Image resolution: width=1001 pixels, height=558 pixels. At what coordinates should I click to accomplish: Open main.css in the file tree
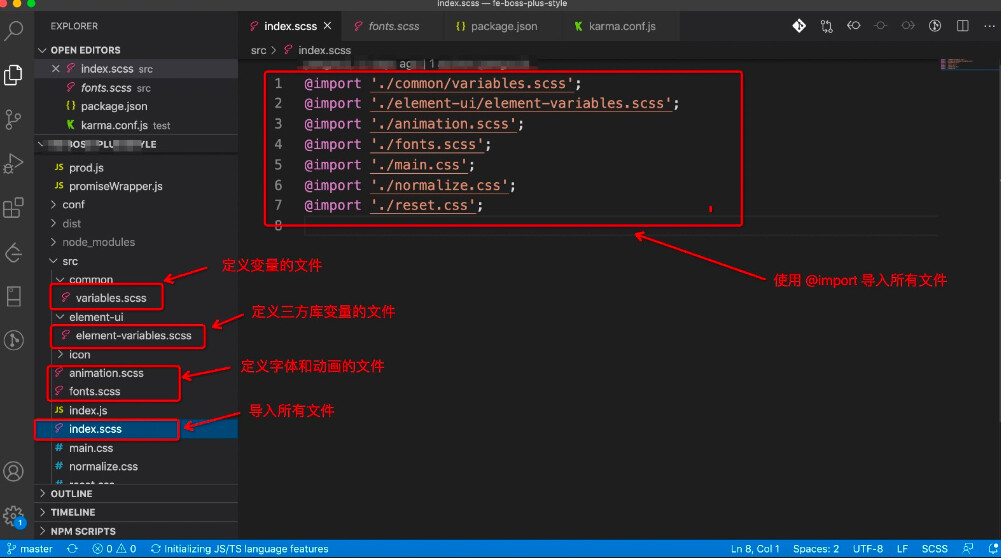(91, 448)
